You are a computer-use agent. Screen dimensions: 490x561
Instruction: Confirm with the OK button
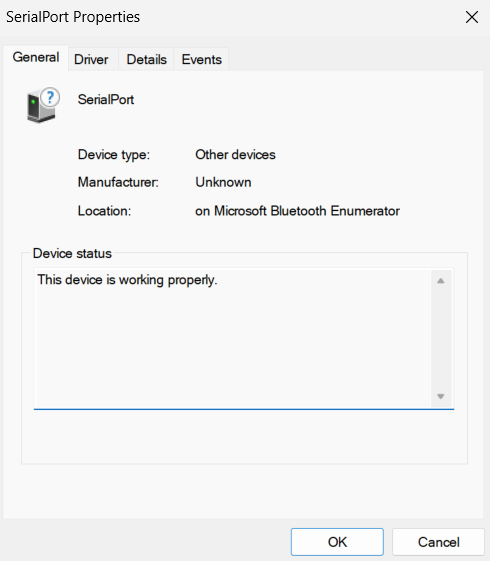coord(337,542)
